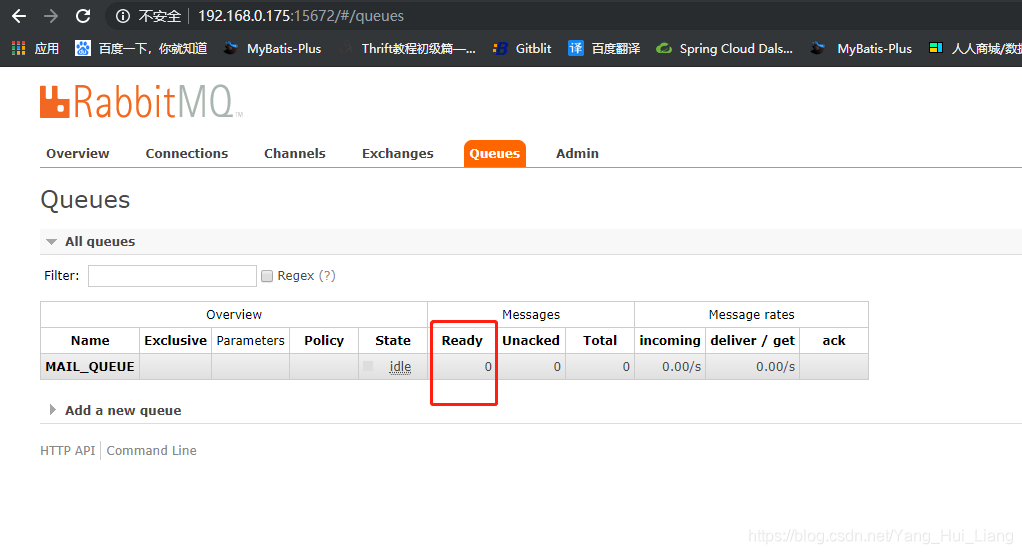Click the idle state of MAIL_QUEUE
Viewport: 1022px width, 554px height.
point(400,367)
